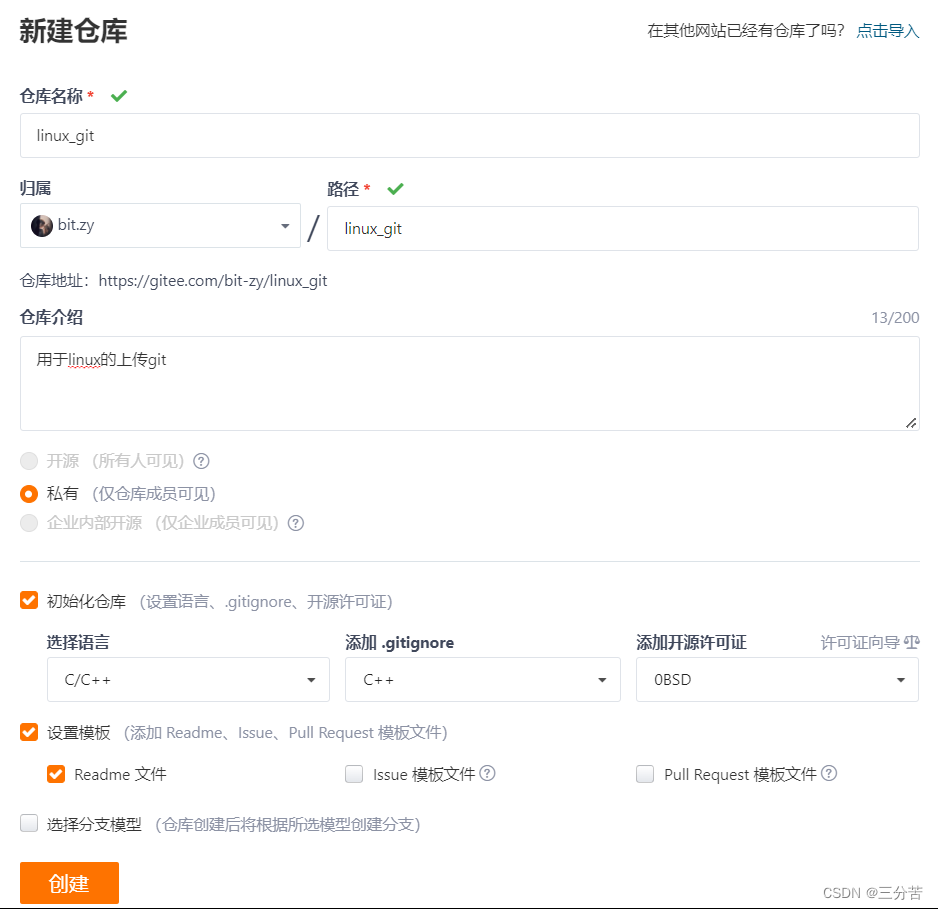The image size is (938, 909).
Task: Click the scales icon of 许可证向导
Action: tap(912, 642)
